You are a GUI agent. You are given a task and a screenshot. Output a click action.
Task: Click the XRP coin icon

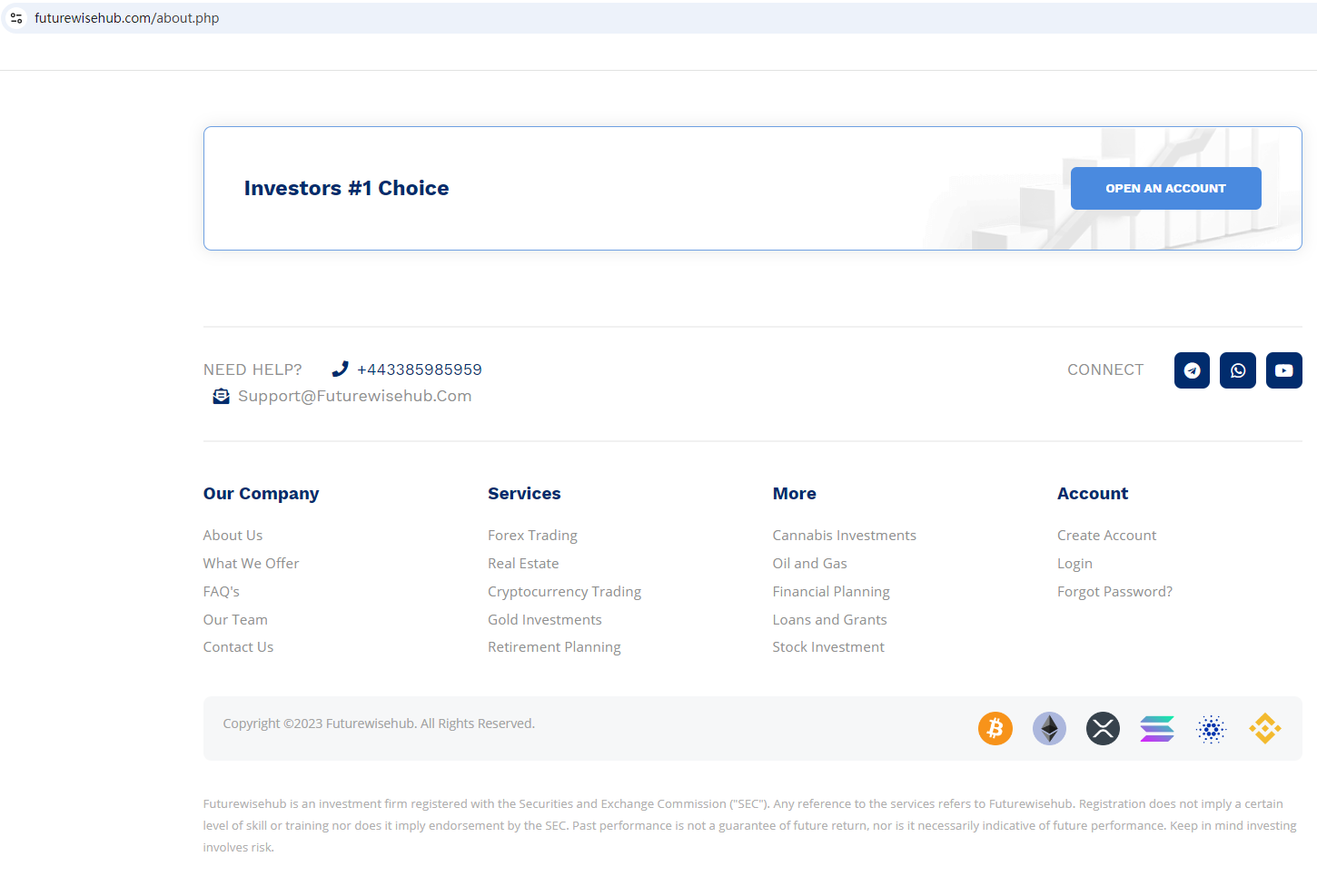pos(1103,728)
